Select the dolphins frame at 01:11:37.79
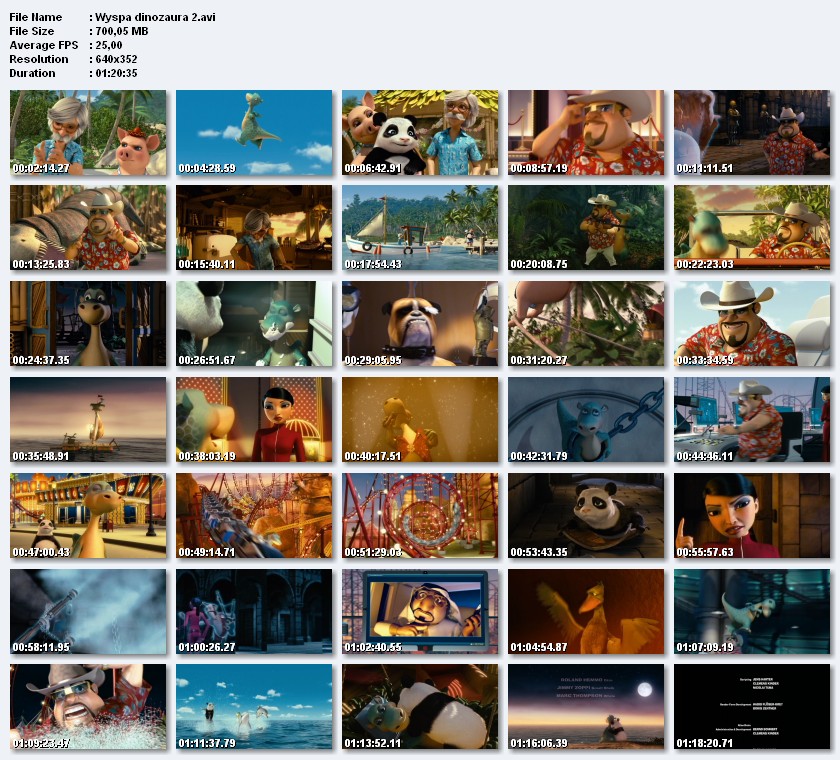Image resolution: width=840 pixels, height=760 pixels. [254, 706]
